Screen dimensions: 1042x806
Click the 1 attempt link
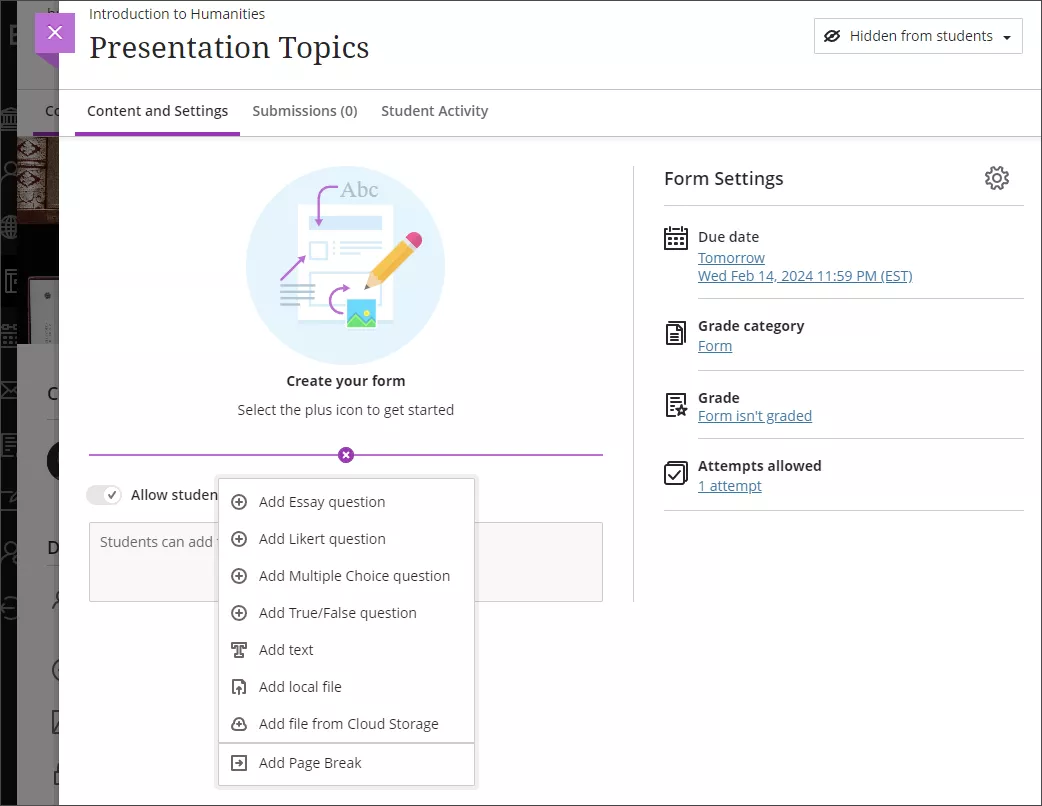coord(730,485)
